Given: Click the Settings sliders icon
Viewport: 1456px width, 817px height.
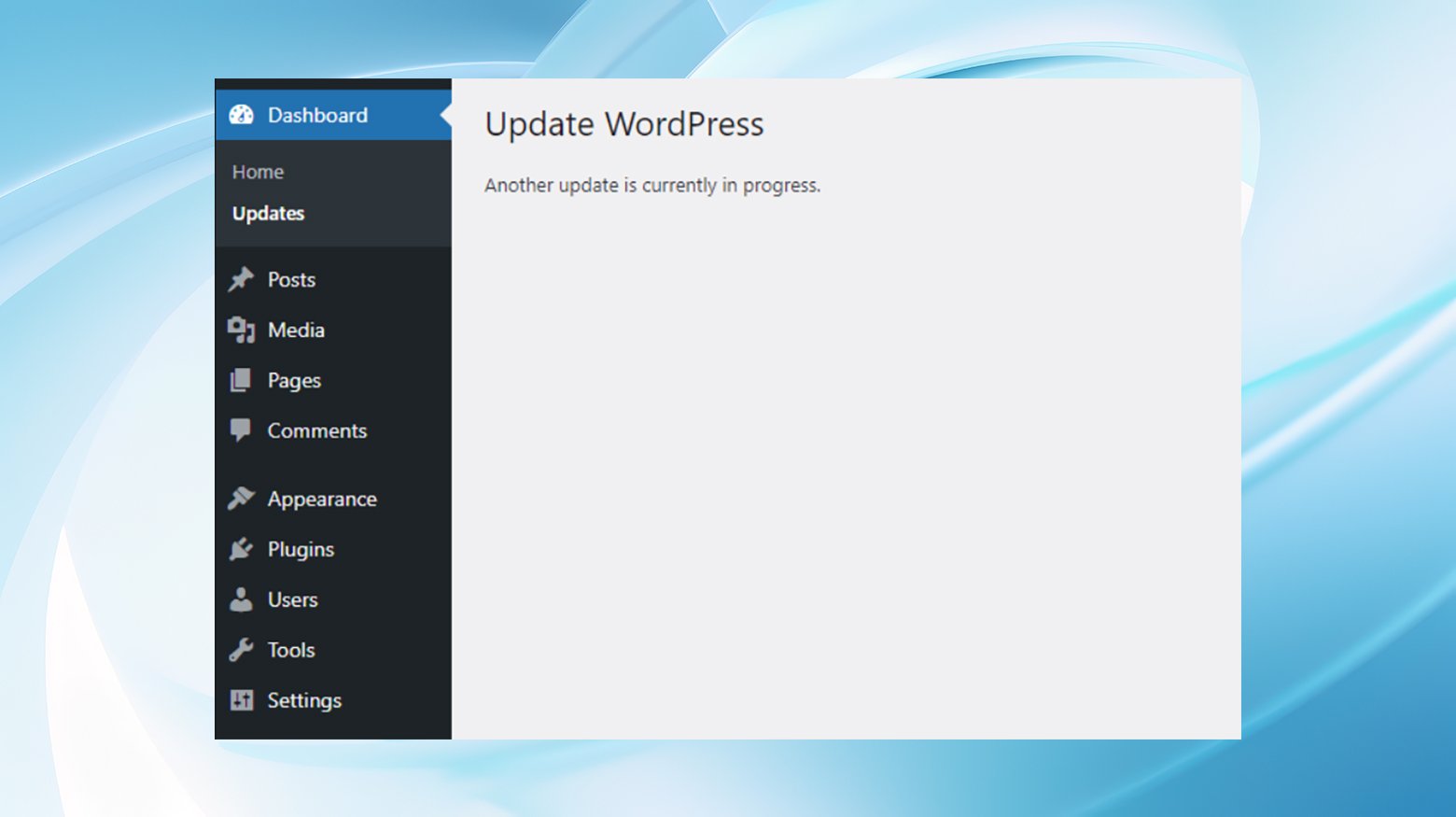Looking at the screenshot, I should (x=241, y=700).
